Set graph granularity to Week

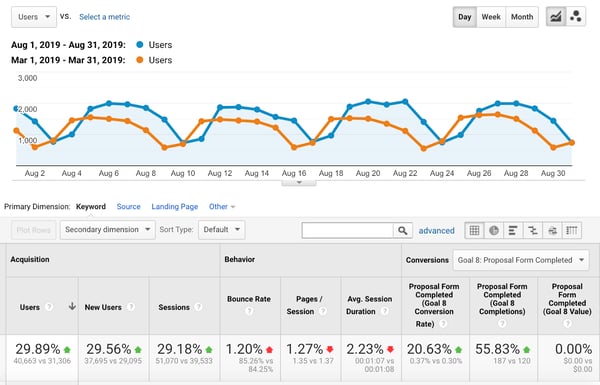point(491,17)
